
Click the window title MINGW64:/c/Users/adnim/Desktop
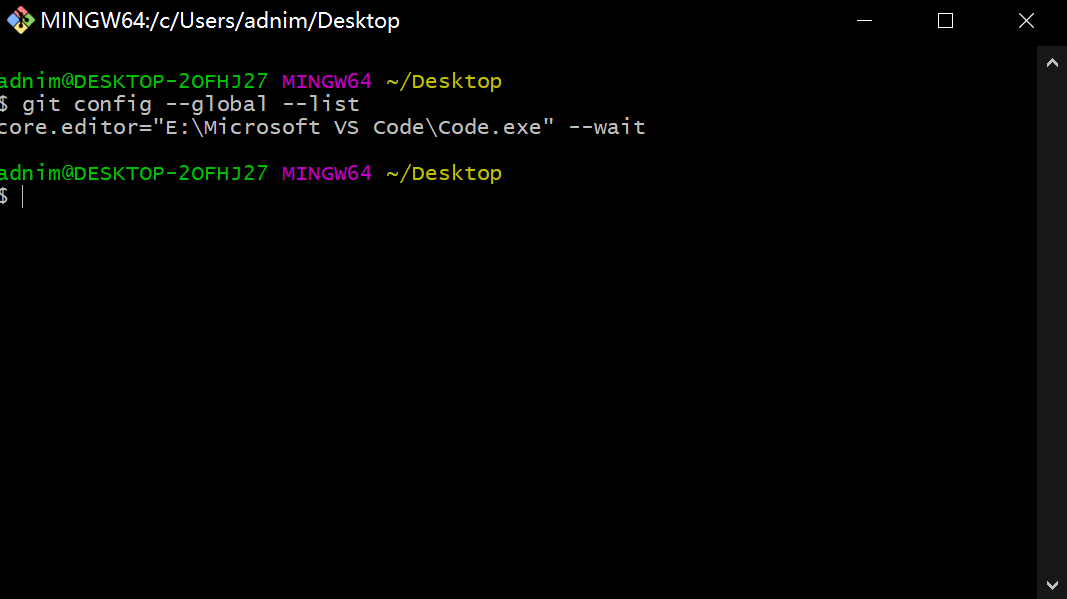pyautogui.click(x=220, y=20)
